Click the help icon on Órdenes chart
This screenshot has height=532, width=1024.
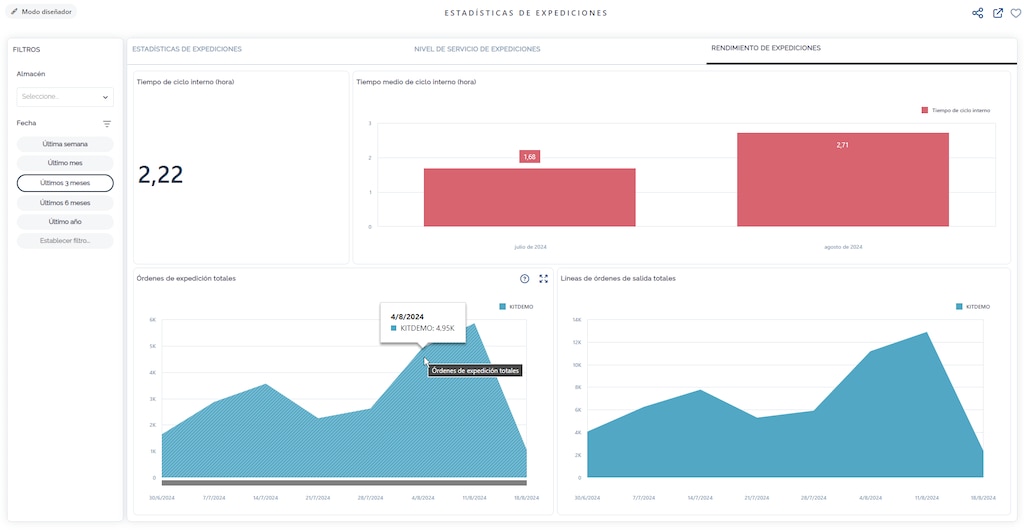click(525, 279)
